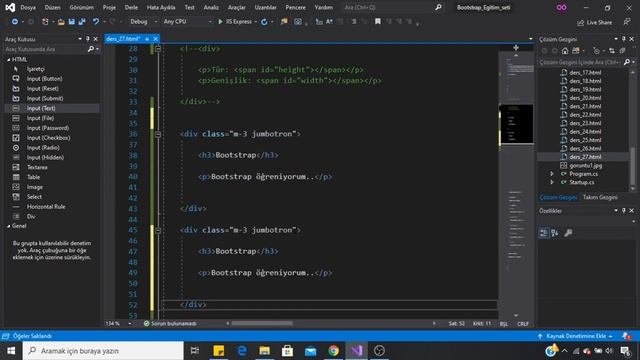This screenshot has width=640, height=360.
Task: Open the Any CPU platform dropdown
Action: tap(187, 22)
